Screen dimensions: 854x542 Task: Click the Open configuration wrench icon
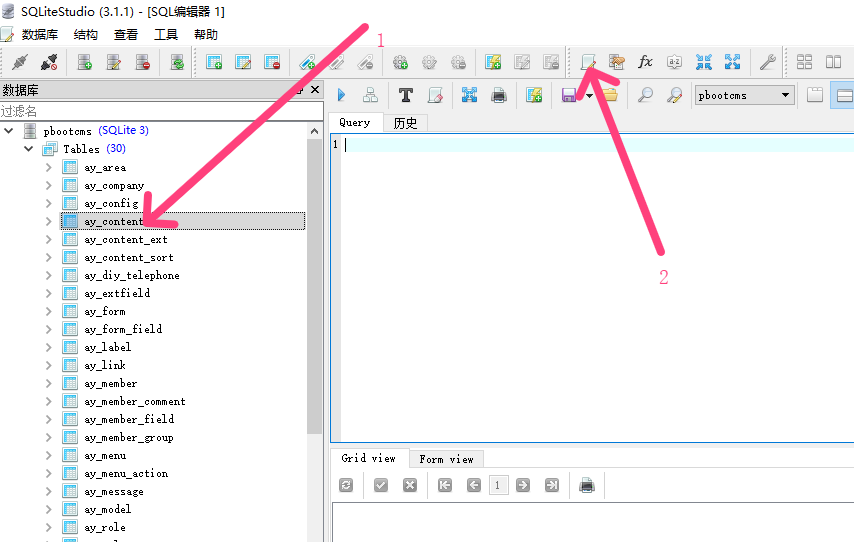(767, 62)
